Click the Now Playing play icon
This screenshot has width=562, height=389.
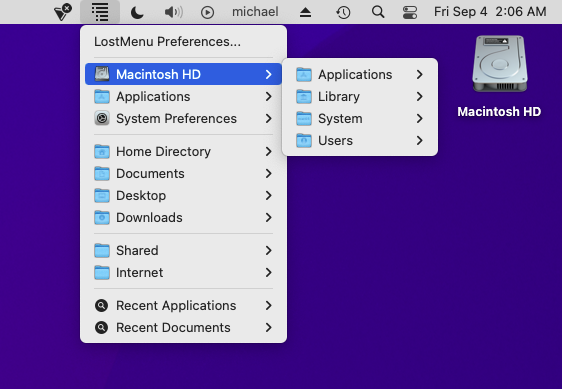coord(208,13)
